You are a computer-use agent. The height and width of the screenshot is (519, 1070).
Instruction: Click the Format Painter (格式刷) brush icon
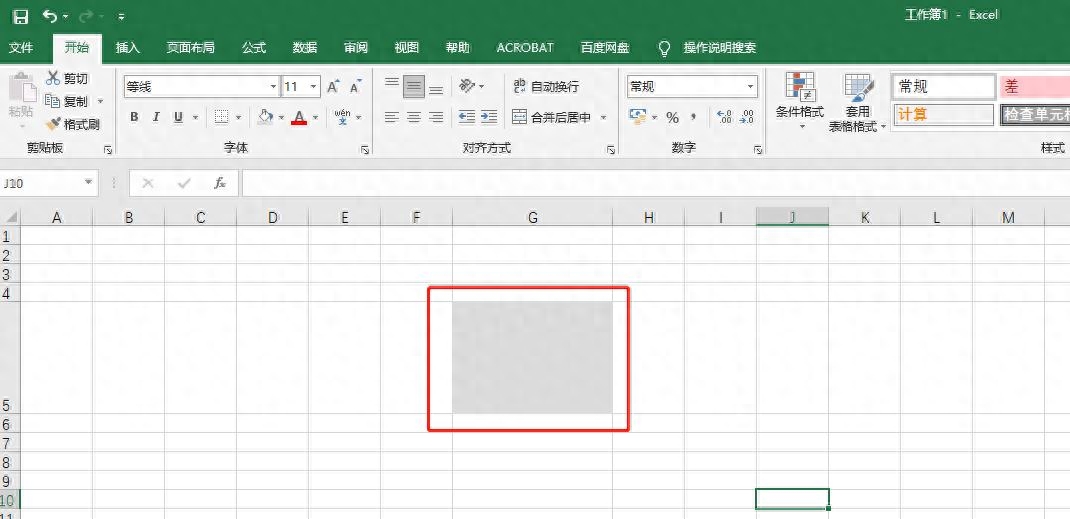click(54, 124)
